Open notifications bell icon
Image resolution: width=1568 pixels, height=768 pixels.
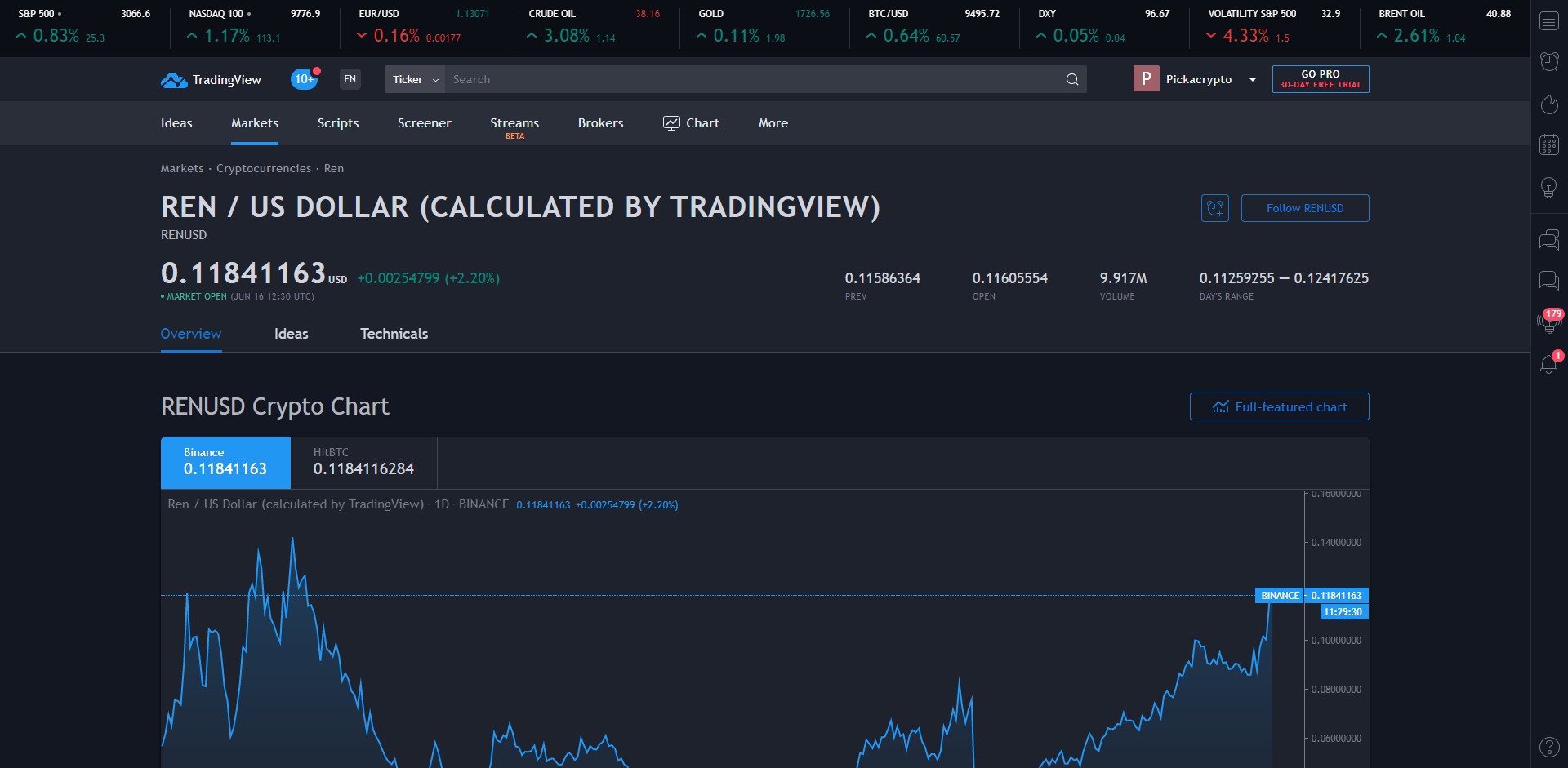[1549, 363]
